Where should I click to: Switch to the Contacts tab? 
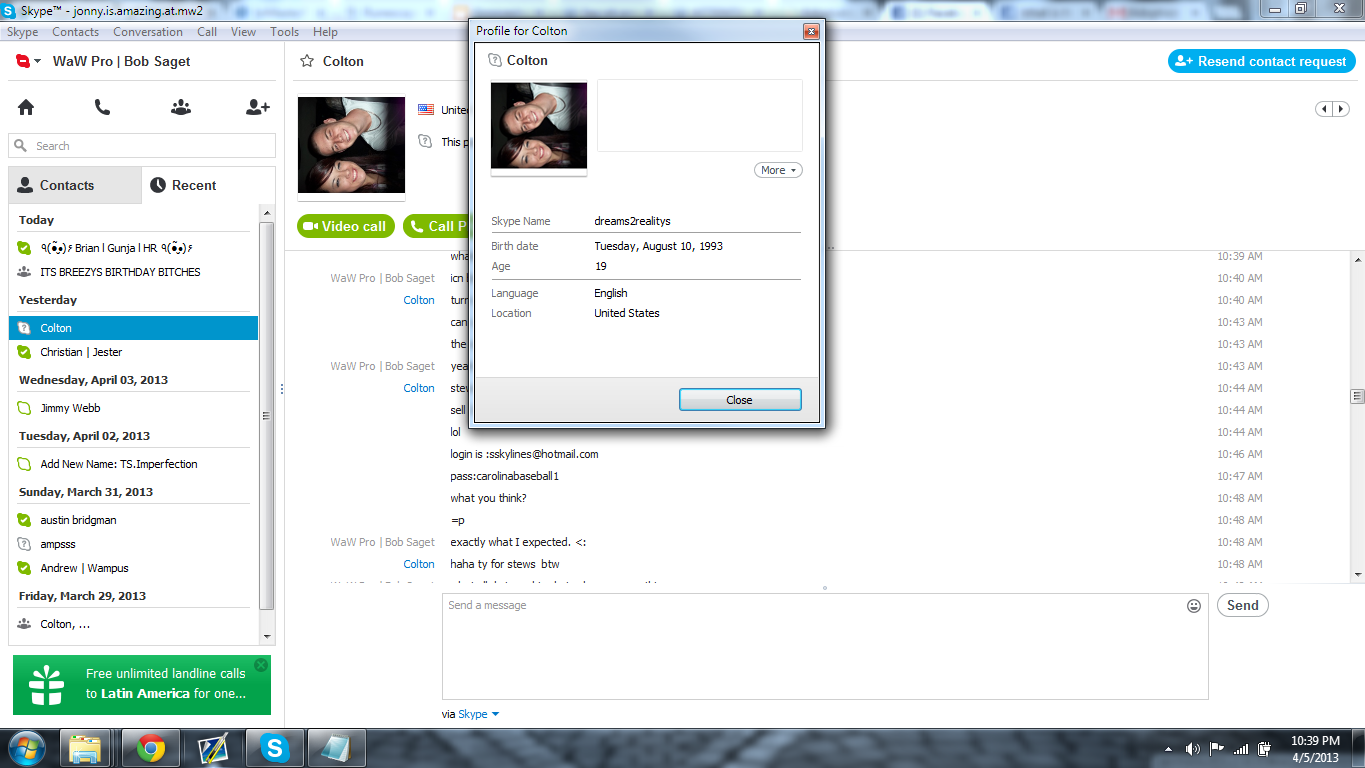pos(75,185)
